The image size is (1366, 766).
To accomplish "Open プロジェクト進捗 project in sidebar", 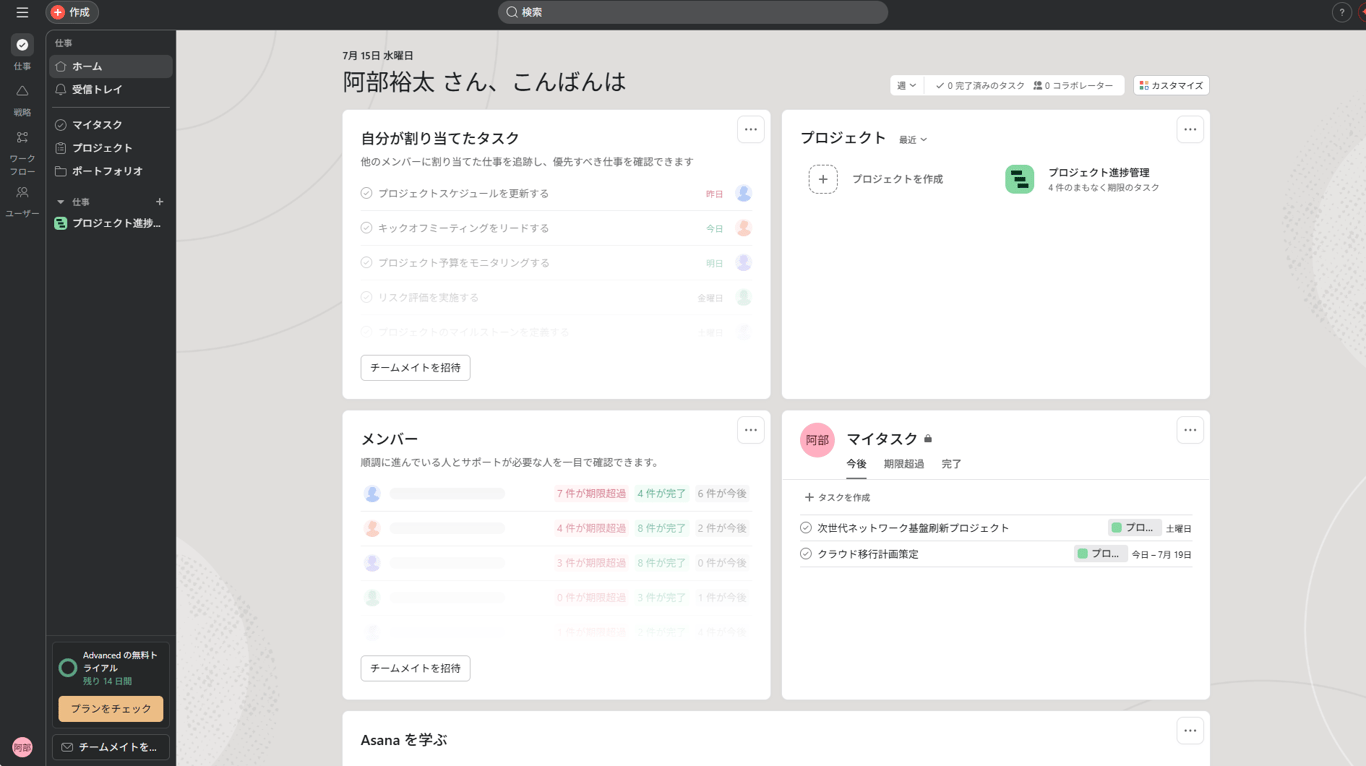I will [x=111, y=224].
